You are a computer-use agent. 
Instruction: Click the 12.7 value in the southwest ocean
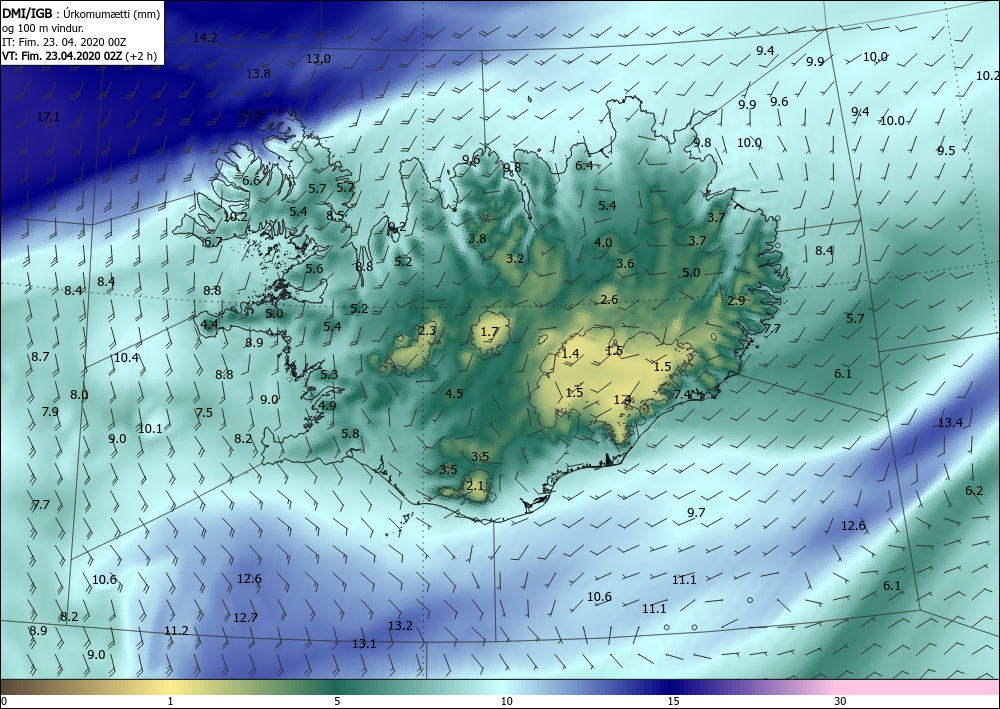(x=245, y=617)
